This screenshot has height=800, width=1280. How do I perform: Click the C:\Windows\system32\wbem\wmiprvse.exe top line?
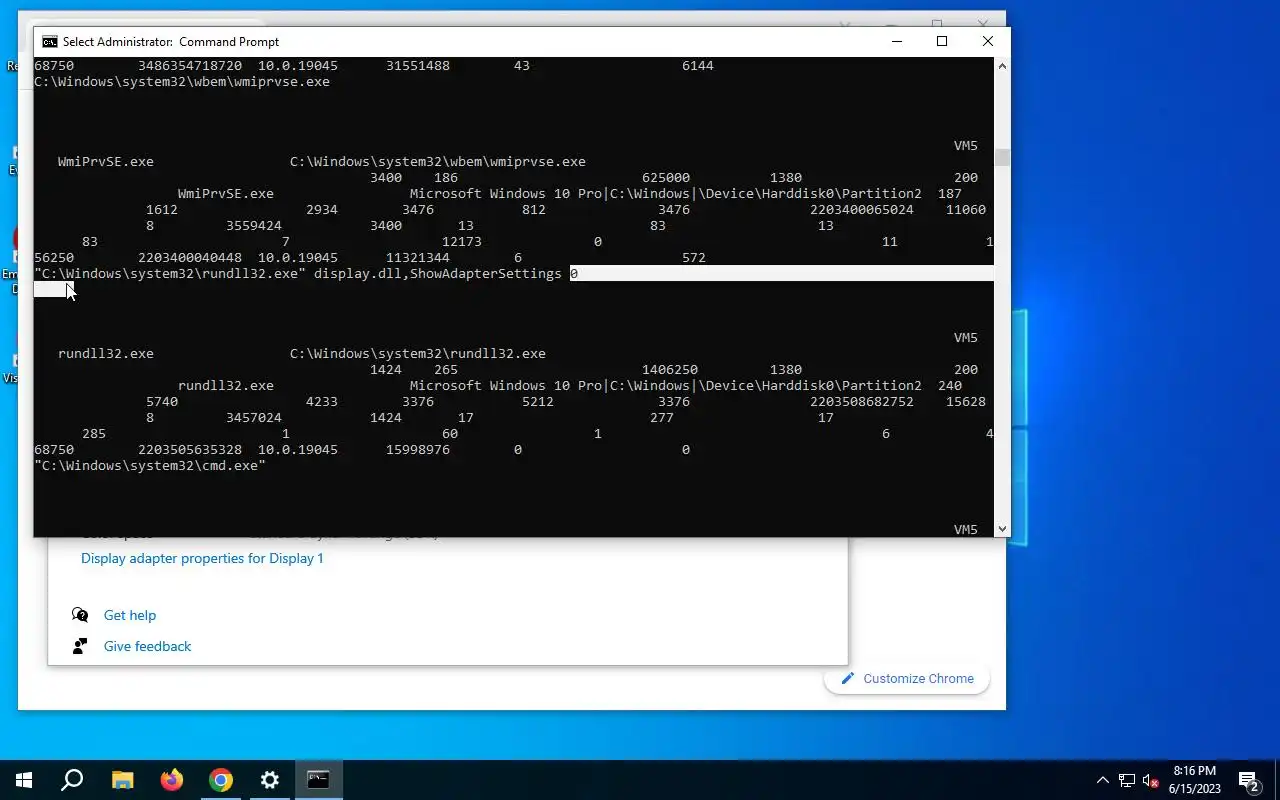click(182, 81)
